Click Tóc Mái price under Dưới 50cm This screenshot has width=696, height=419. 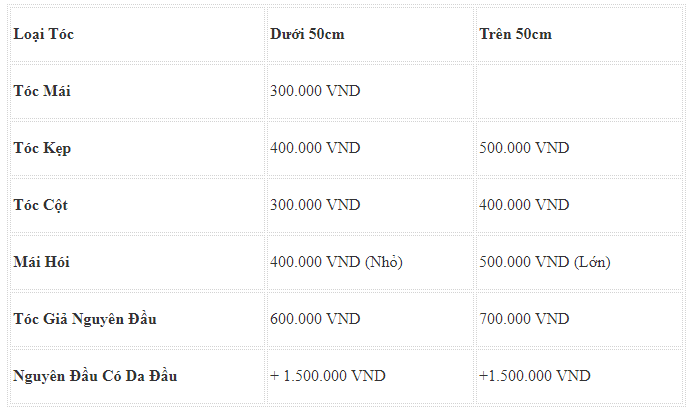(x=315, y=91)
